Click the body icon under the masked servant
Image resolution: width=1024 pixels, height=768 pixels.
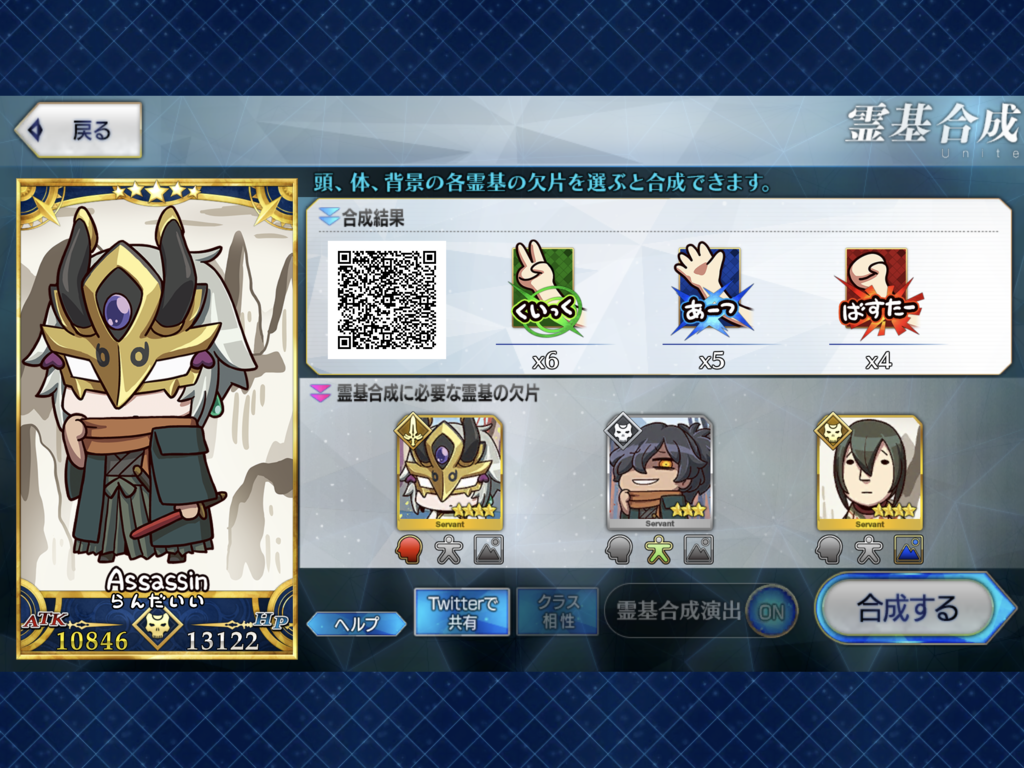click(x=449, y=550)
